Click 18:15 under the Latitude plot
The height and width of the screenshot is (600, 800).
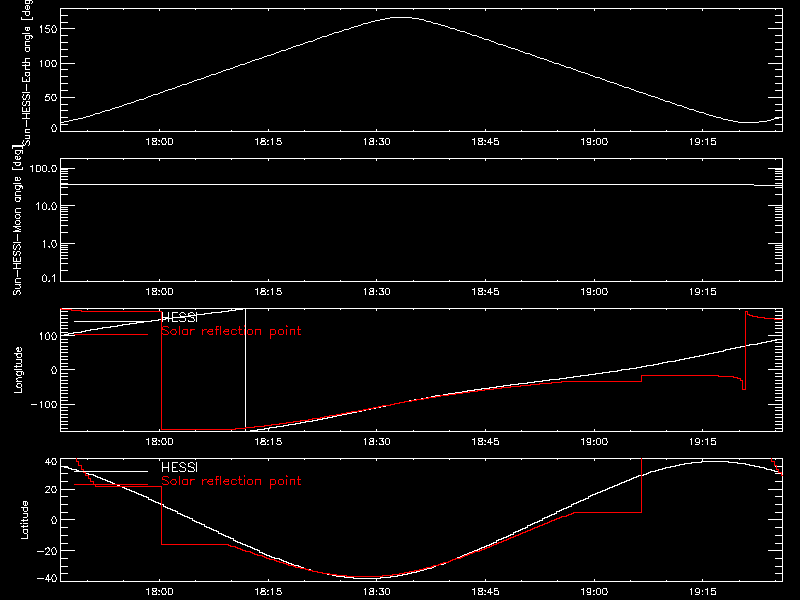coord(268,592)
